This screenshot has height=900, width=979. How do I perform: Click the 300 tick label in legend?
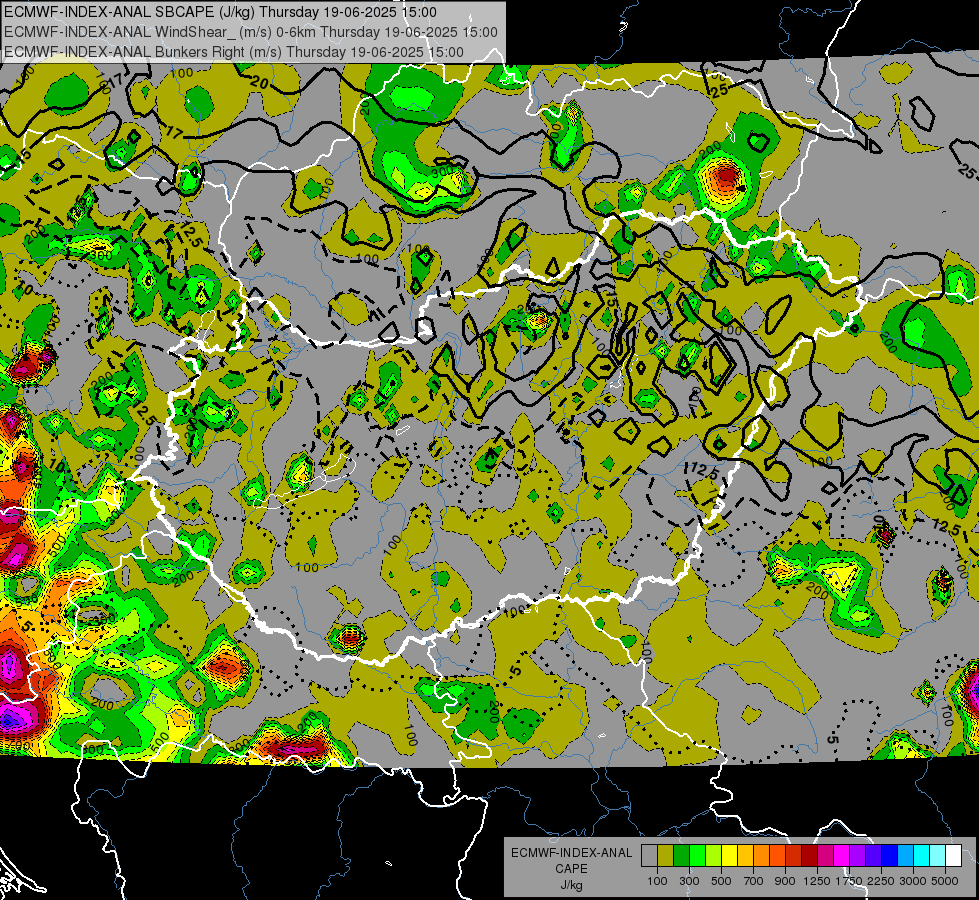click(x=689, y=881)
